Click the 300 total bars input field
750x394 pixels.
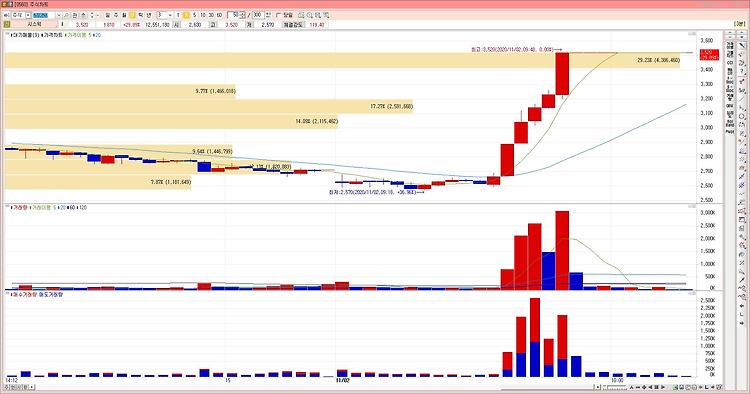(x=257, y=15)
